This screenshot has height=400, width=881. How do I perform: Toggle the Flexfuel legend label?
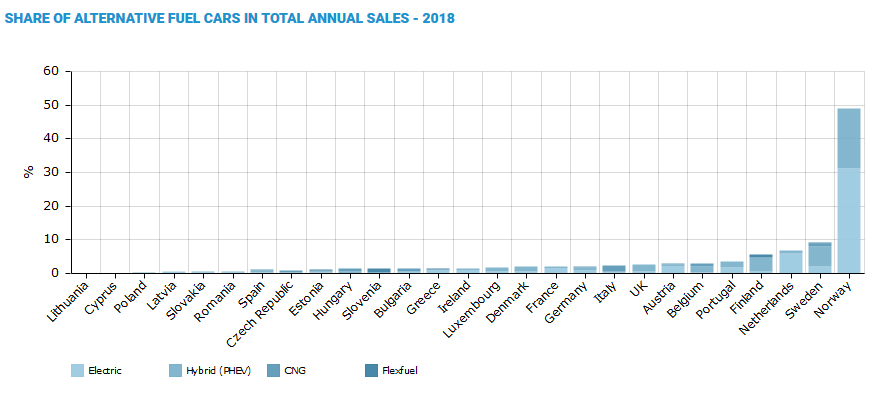click(399, 371)
